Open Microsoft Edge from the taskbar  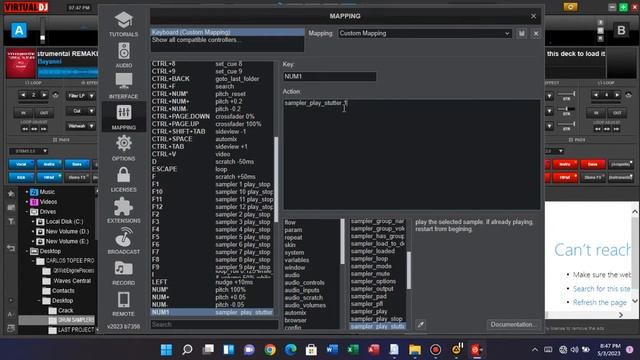coord(291,349)
